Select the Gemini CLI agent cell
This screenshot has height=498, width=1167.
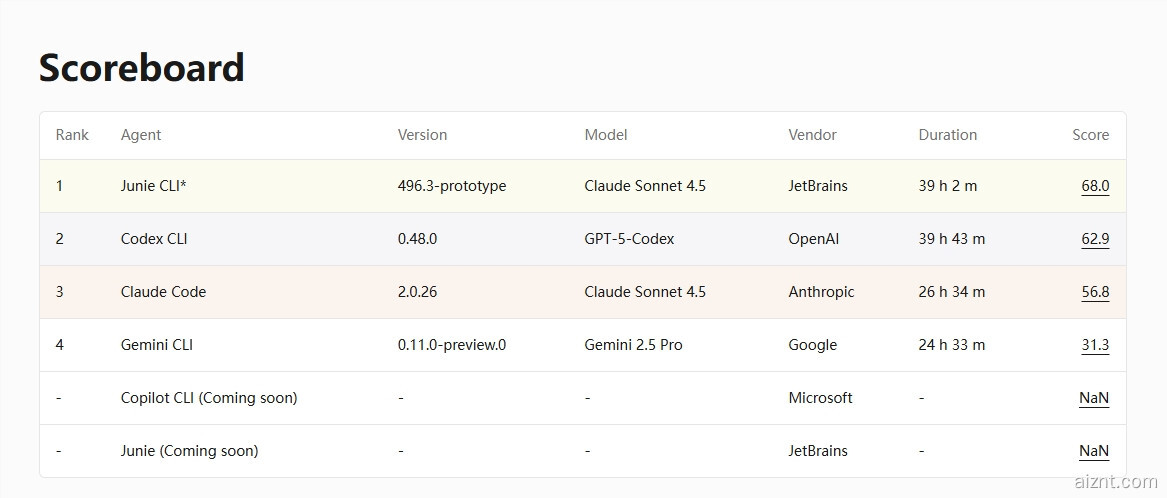157,345
